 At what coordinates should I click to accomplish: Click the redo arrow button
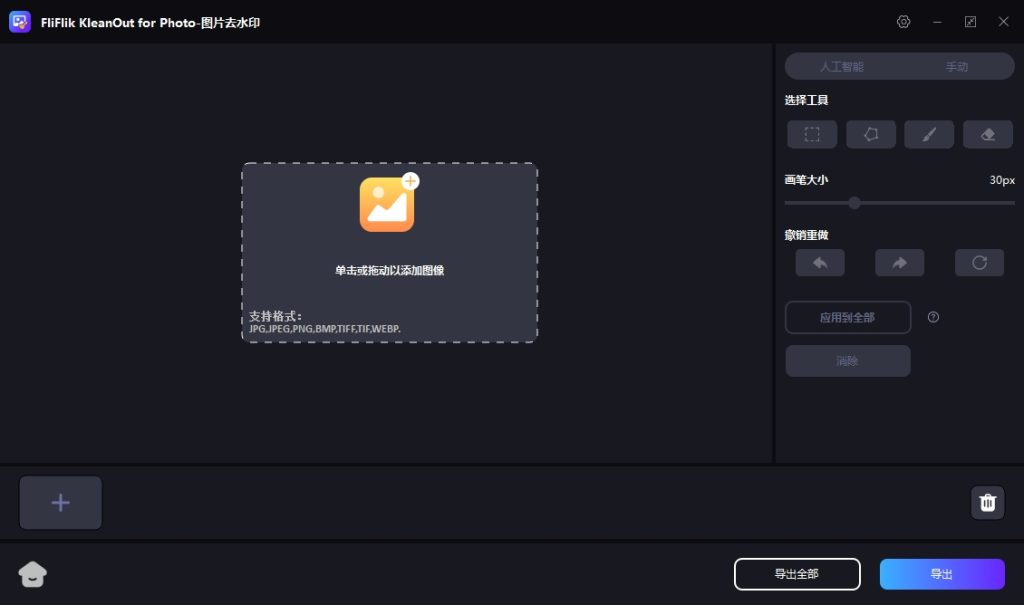coord(899,263)
